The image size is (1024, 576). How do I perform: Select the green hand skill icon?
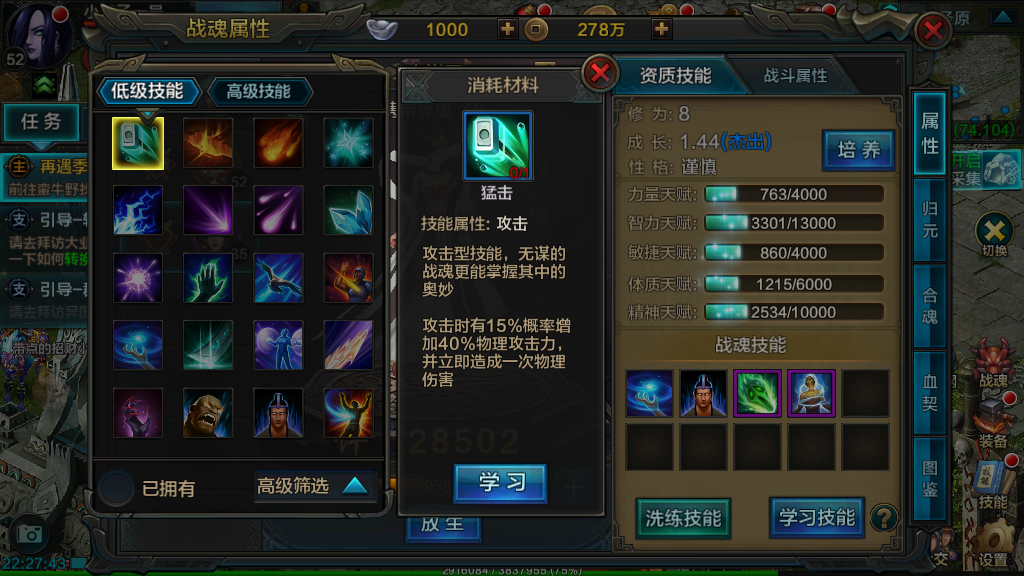(208, 278)
